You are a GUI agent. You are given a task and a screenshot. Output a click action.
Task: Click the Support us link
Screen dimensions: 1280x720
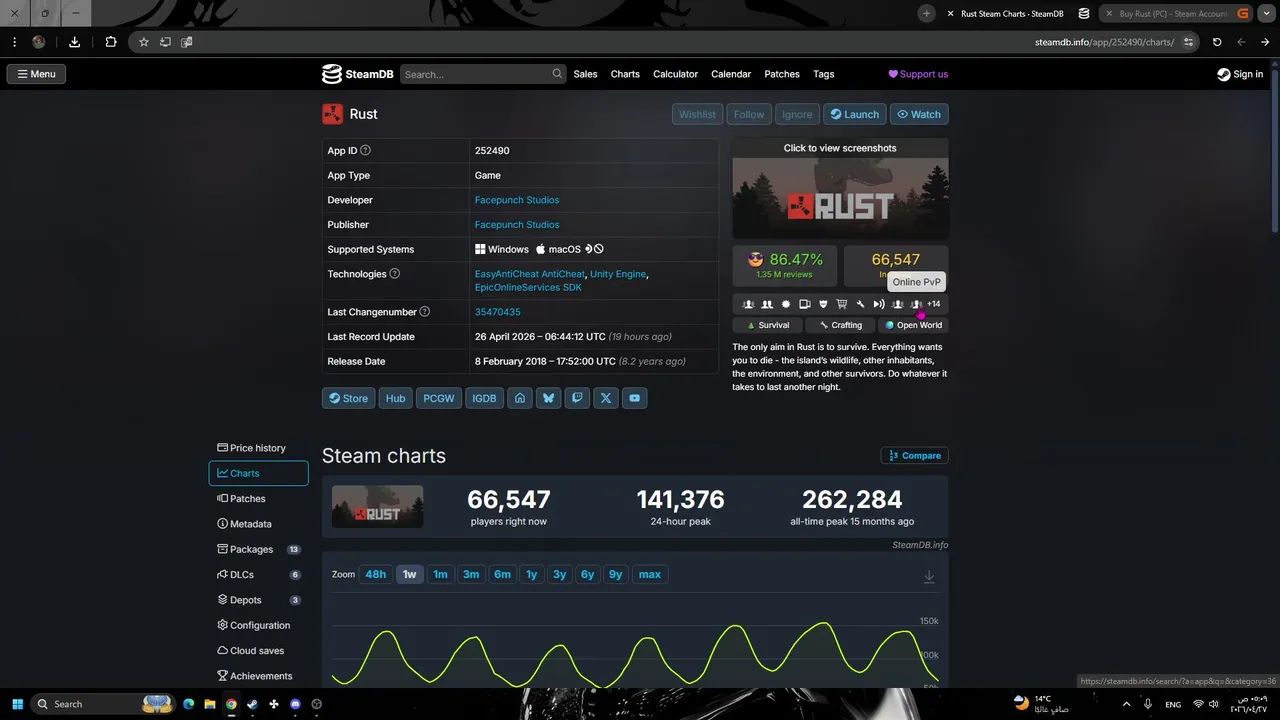click(918, 74)
